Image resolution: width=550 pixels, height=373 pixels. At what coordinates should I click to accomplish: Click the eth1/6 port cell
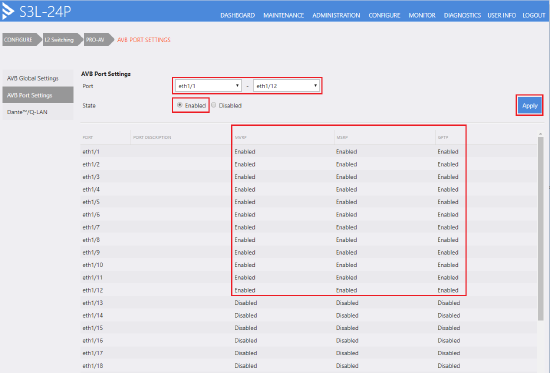(91, 214)
